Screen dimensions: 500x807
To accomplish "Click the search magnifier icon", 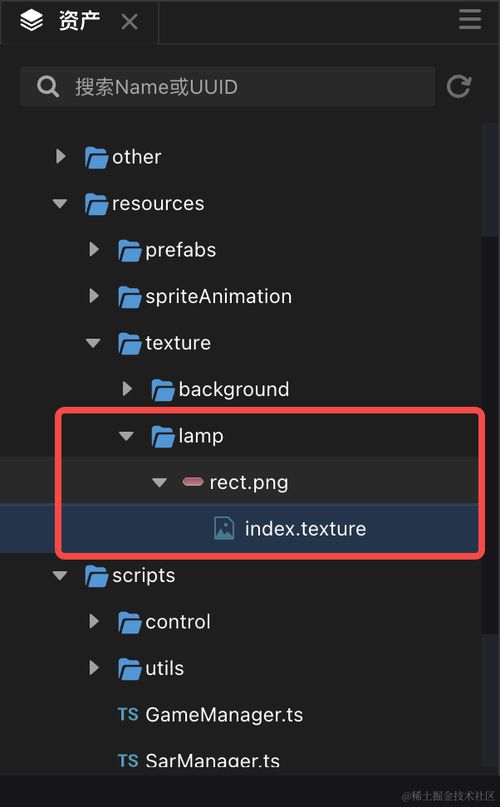I will coord(48,86).
